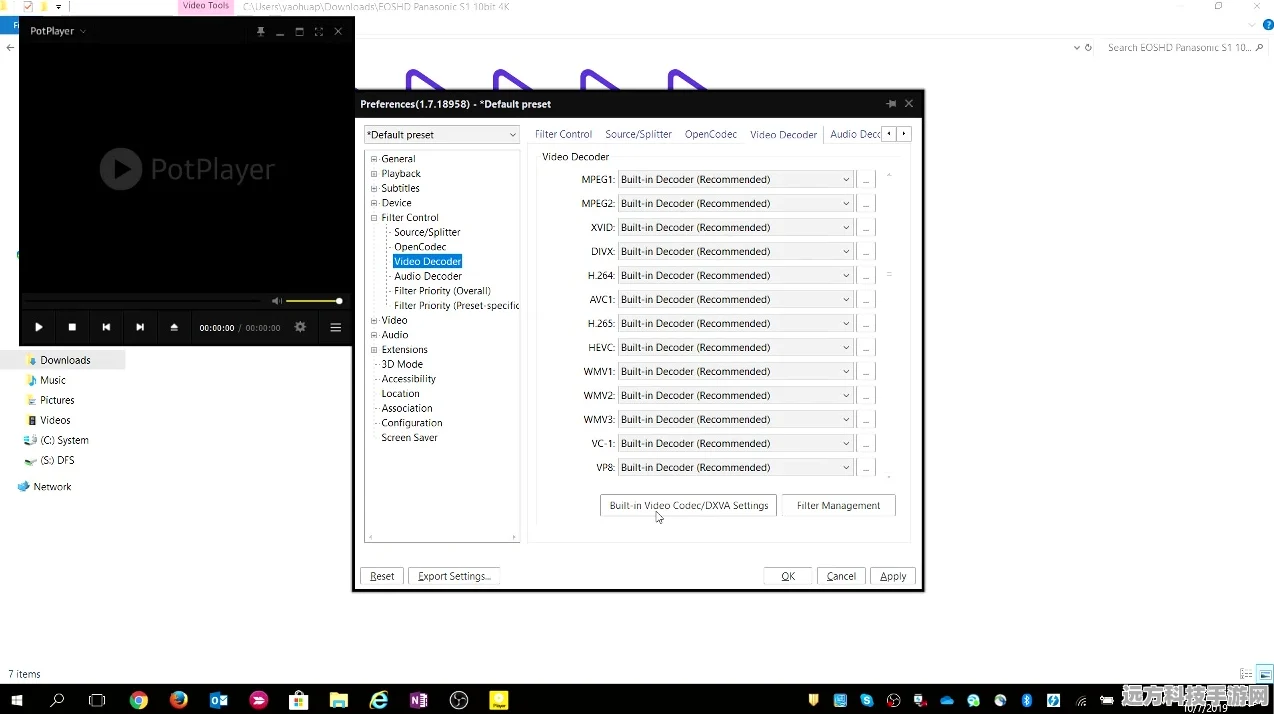Open OneNote from the taskbar
1274x714 pixels.
(x=419, y=700)
